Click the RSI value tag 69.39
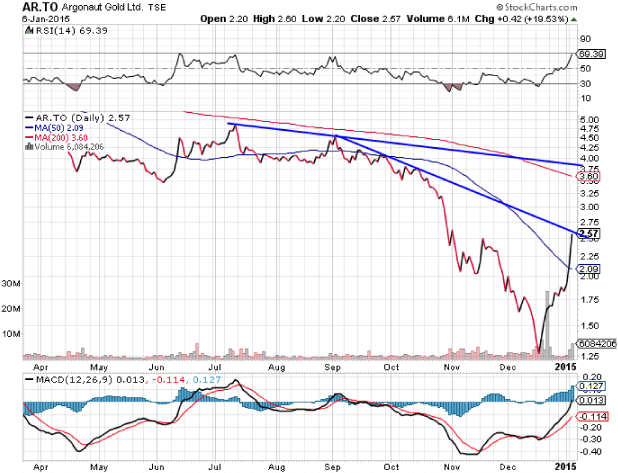618x473 pixels. (593, 54)
